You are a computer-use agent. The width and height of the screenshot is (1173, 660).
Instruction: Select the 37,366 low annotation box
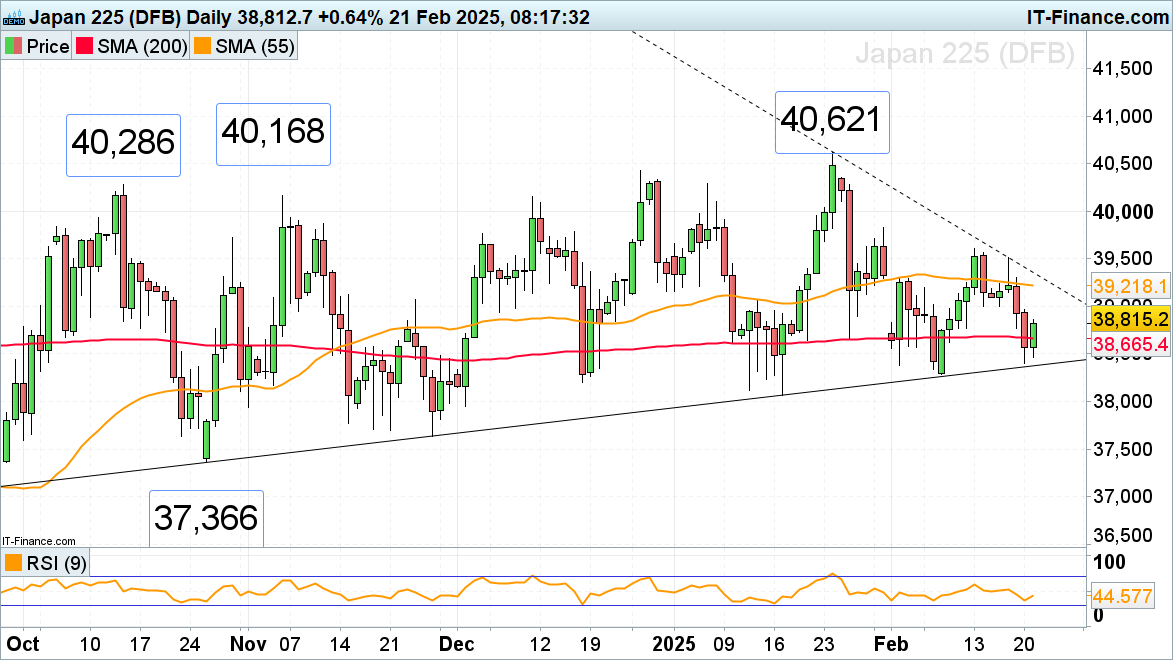click(206, 517)
